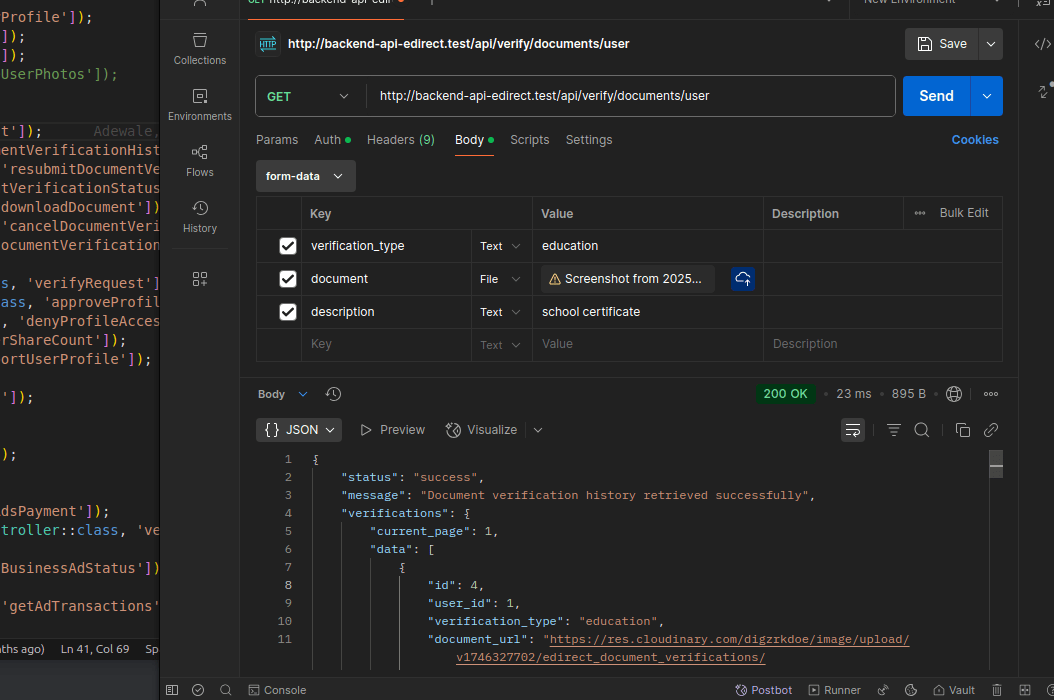Open the JSON response format dropdown
Viewport: 1054px width, 700px height.
coord(299,430)
